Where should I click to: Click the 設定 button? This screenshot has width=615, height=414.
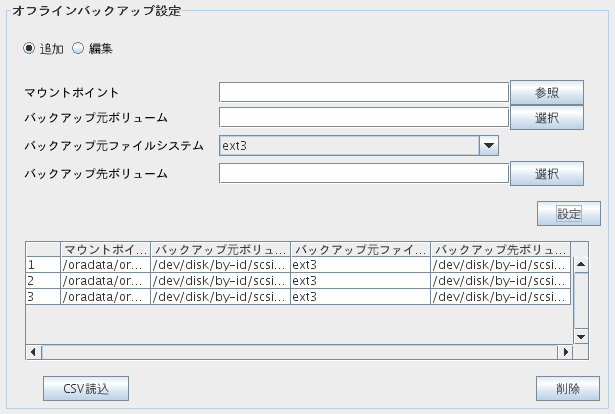(x=569, y=214)
